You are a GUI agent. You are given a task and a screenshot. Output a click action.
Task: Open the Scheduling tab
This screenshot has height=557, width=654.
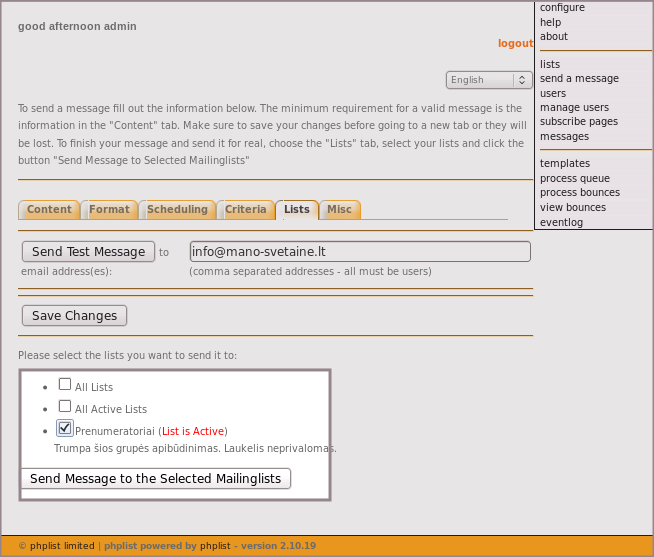(x=177, y=210)
